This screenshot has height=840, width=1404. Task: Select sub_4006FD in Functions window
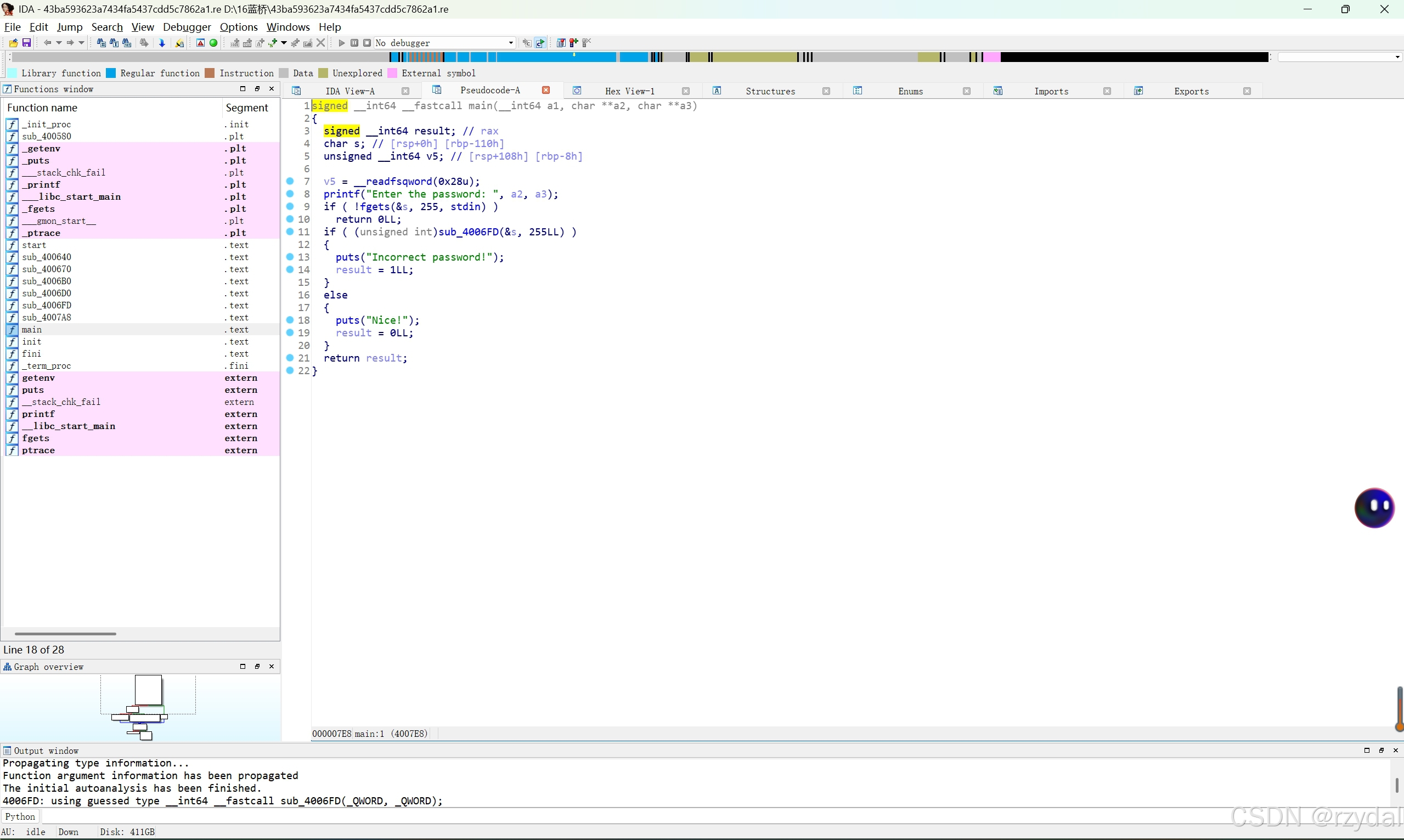tap(47, 306)
